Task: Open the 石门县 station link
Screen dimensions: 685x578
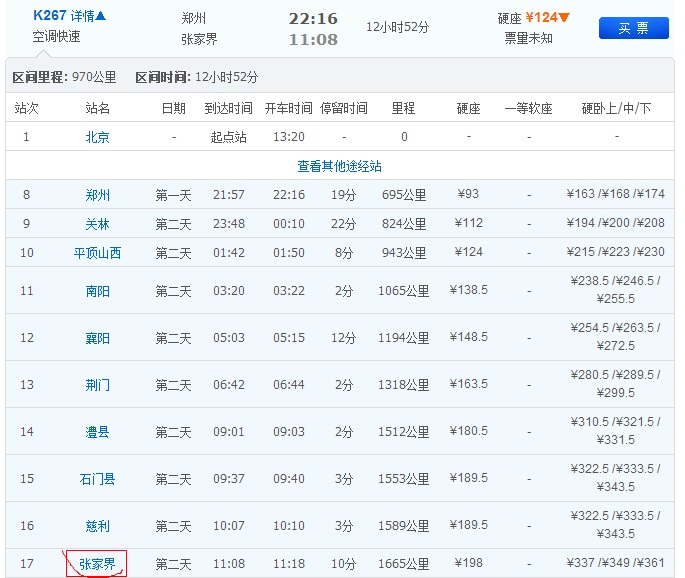Action: click(97, 479)
